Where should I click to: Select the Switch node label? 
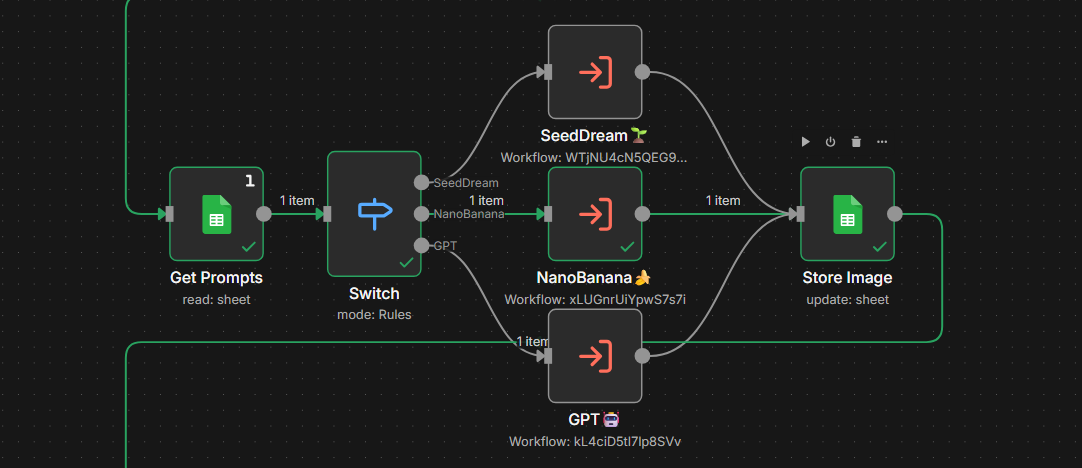[x=374, y=293]
